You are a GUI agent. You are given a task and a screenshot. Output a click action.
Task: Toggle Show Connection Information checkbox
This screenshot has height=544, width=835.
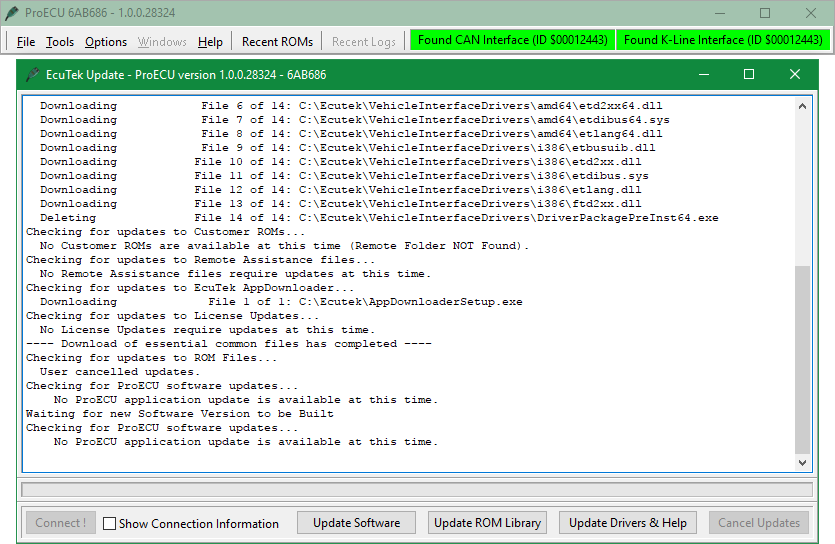109,523
